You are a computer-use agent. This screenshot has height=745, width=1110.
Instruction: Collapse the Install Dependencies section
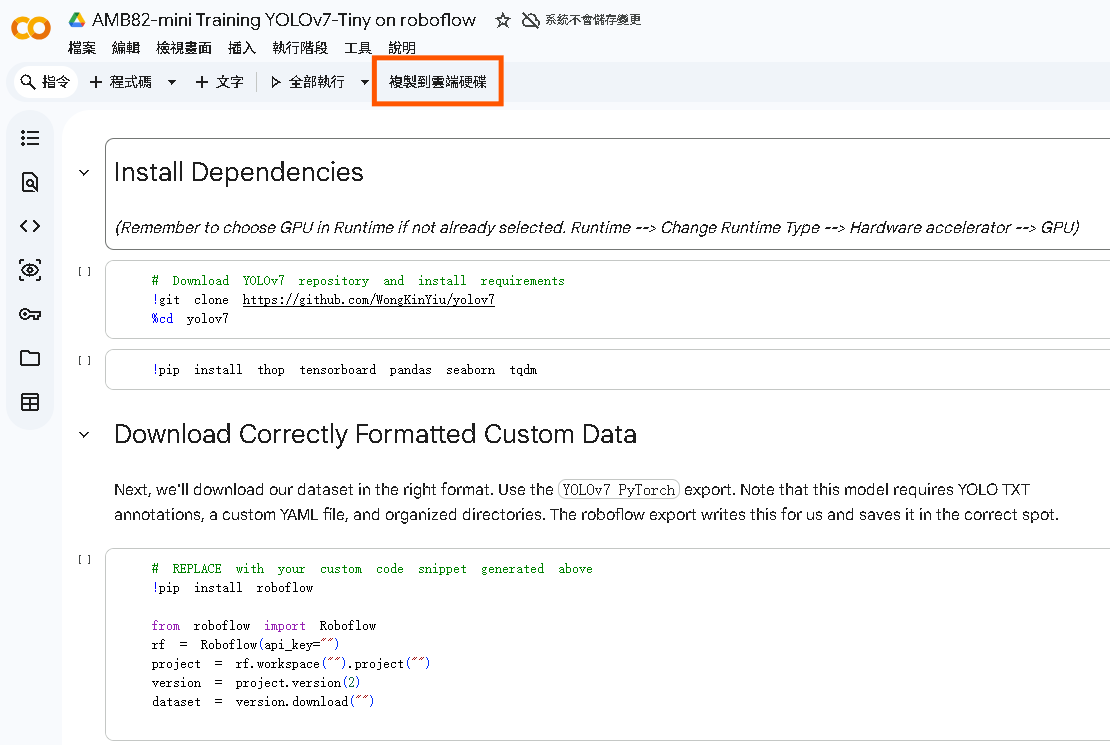click(84, 173)
